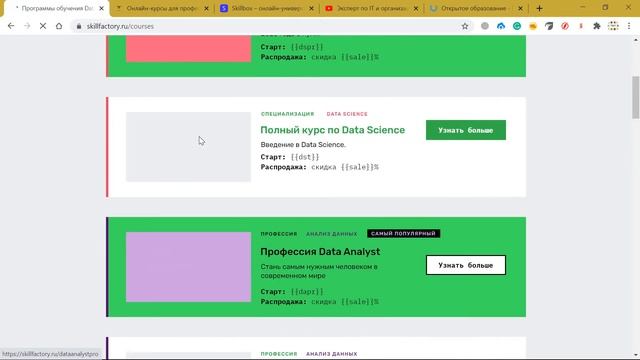Click the gray circle extension icon
Image resolution: width=640 pixels, height=360 pixels.
(484, 26)
